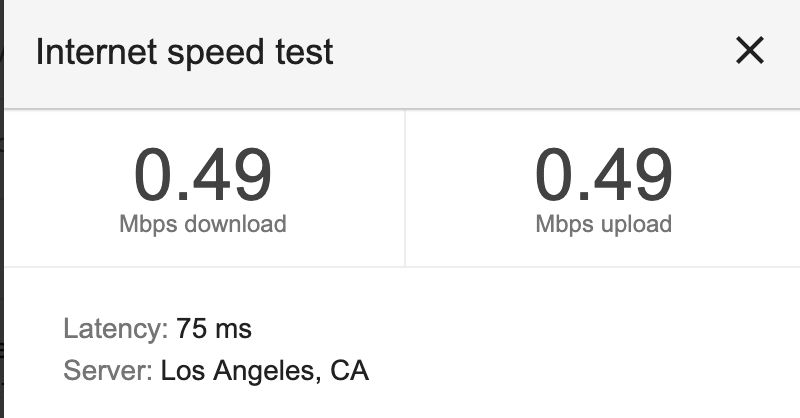Screen dimensions: 800x418
Task: Select the 75 ms latency value
Action: coord(214,328)
